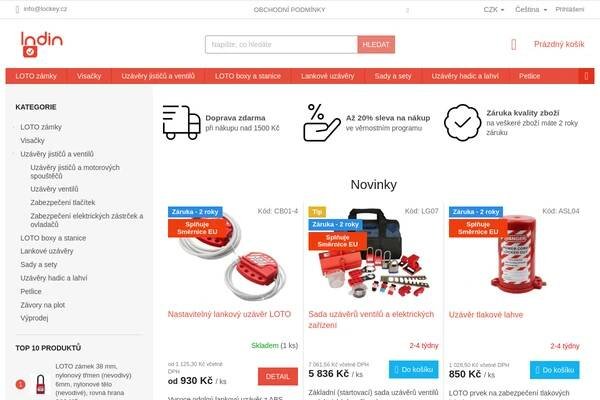Screen dimensions: 600x400
Task: Select the Lankové uzávěry menu item
Action: click(x=328, y=76)
